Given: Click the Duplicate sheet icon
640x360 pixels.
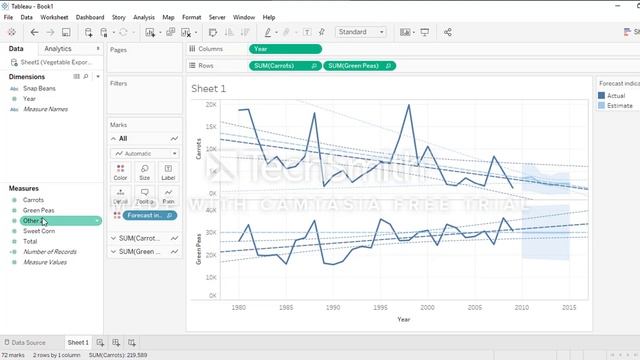Looking at the screenshot, I should [x=171, y=32].
